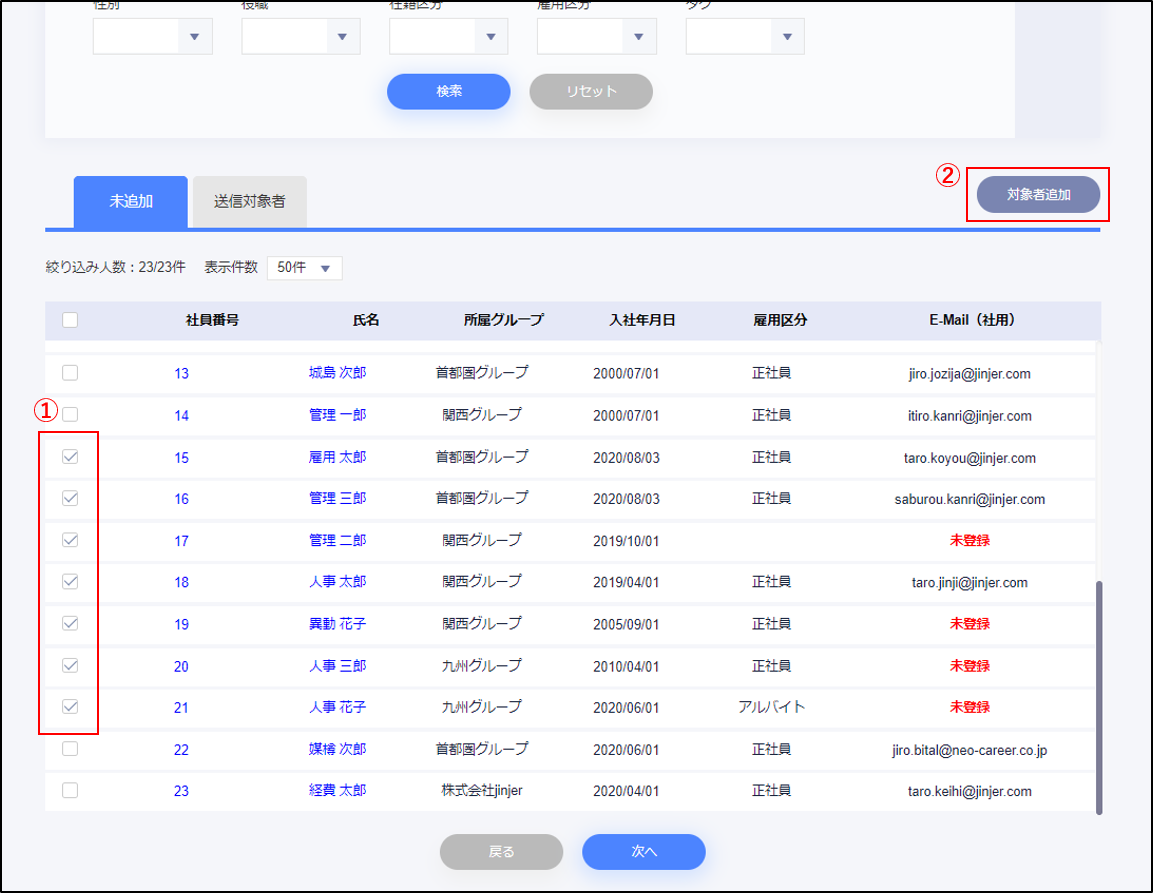Screen dimensions: 1153x893
Task: Click employee number 17 link
Action: point(182,541)
